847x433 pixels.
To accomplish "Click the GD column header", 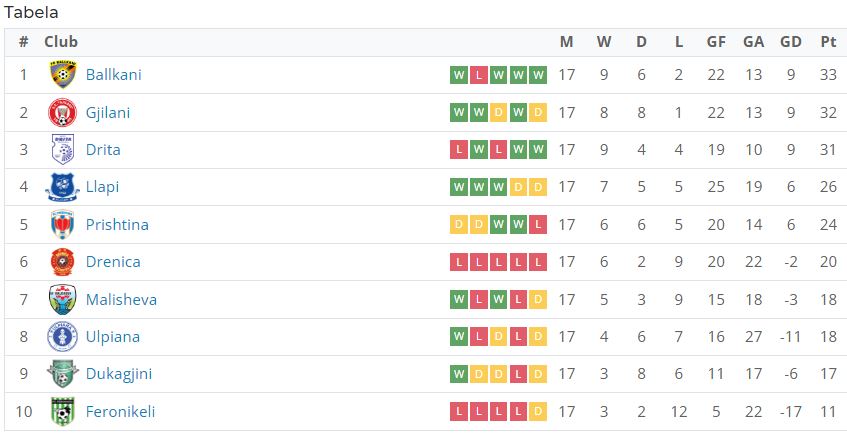I will coord(791,42).
